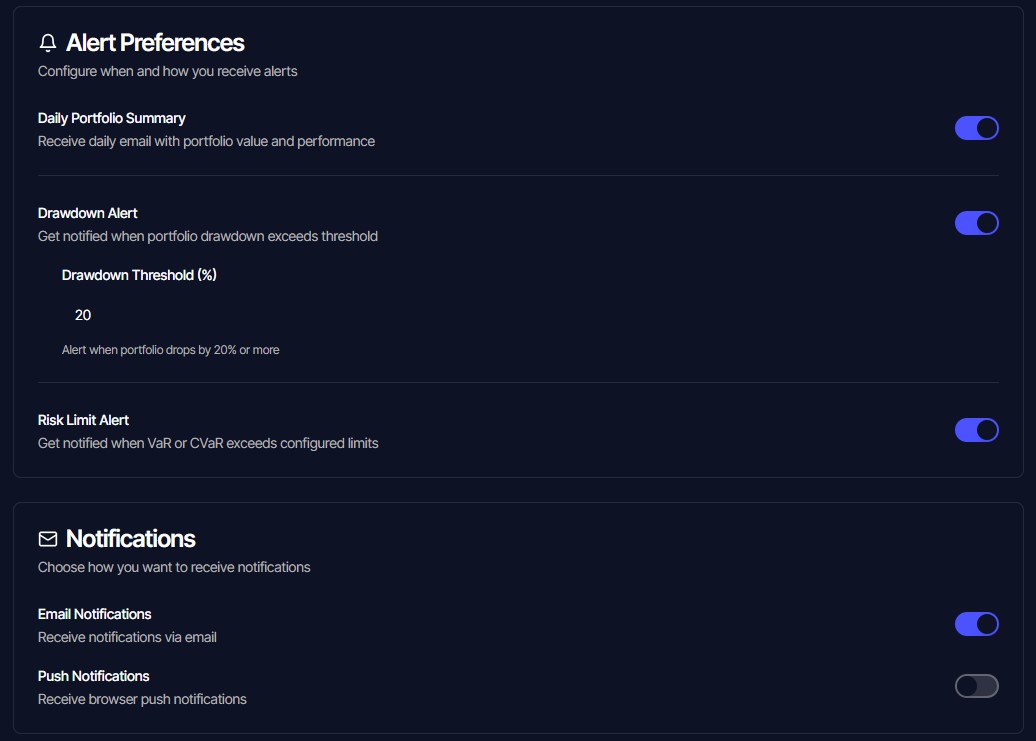Click the Email Notifications label
1036x741 pixels.
click(x=94, y=614)
